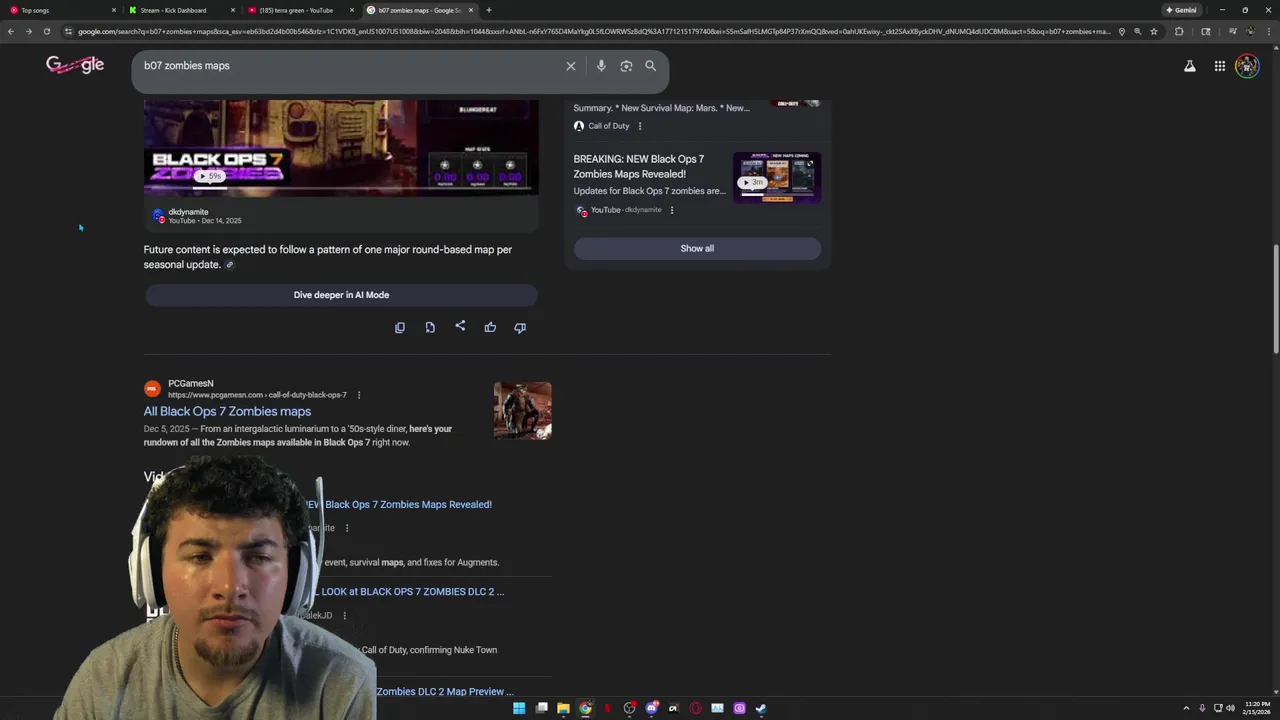Go to Google homepage logo
The width and height of the screenshot is (1280, 720).
point(75,65)
